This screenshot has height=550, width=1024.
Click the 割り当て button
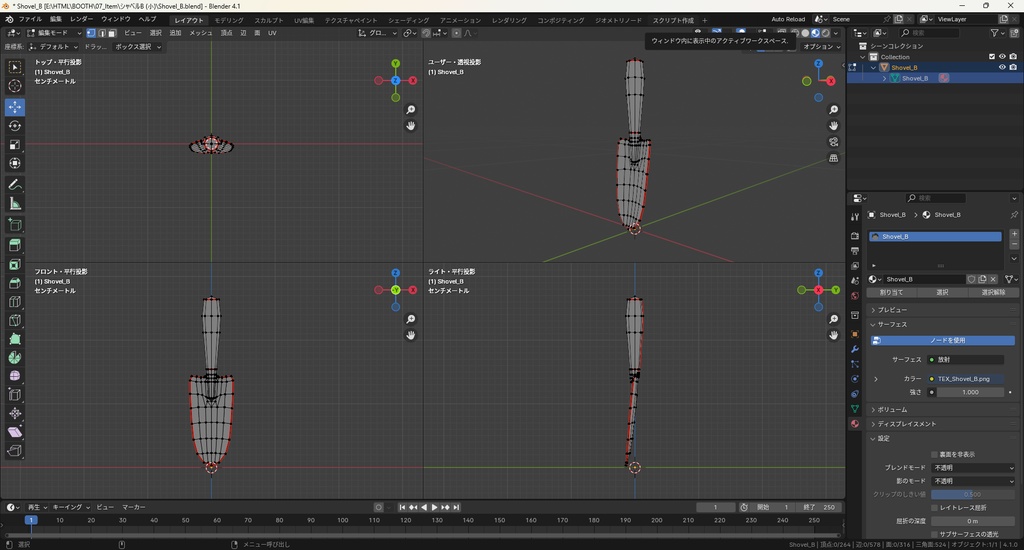coord(891,293)
